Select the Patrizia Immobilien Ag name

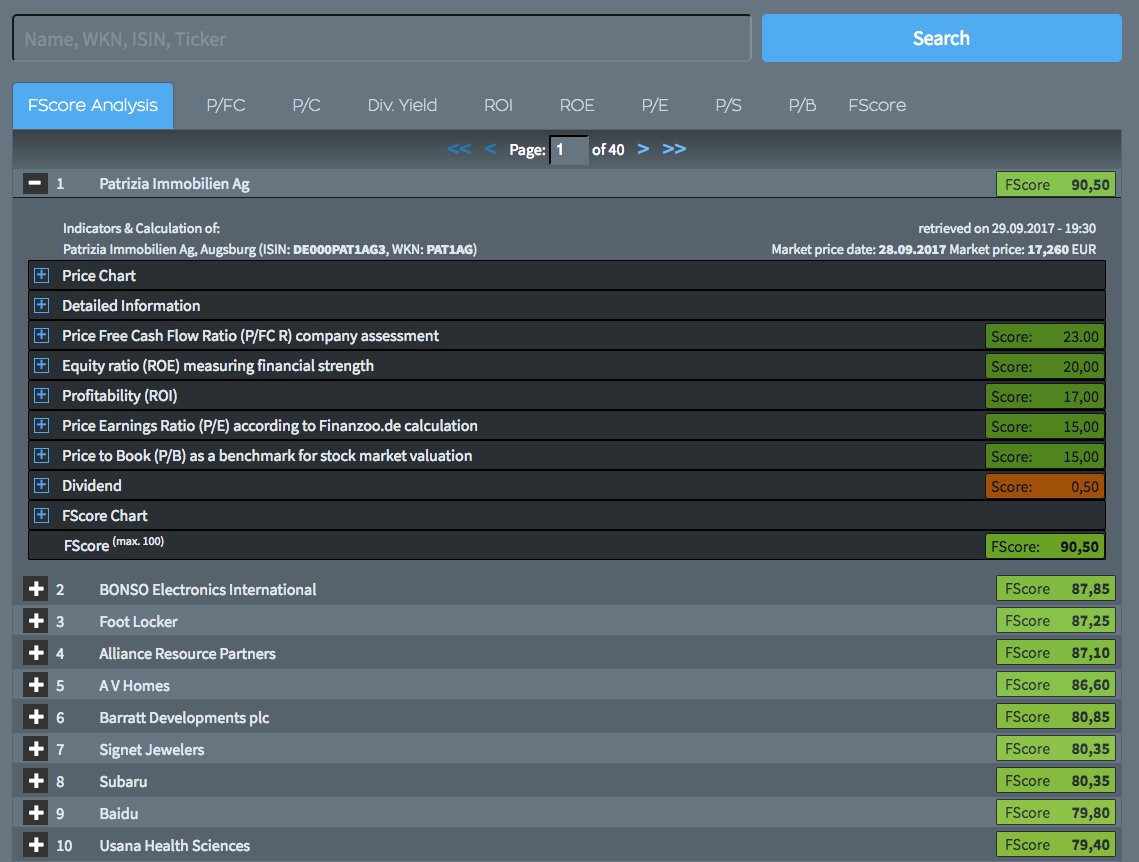174,184
